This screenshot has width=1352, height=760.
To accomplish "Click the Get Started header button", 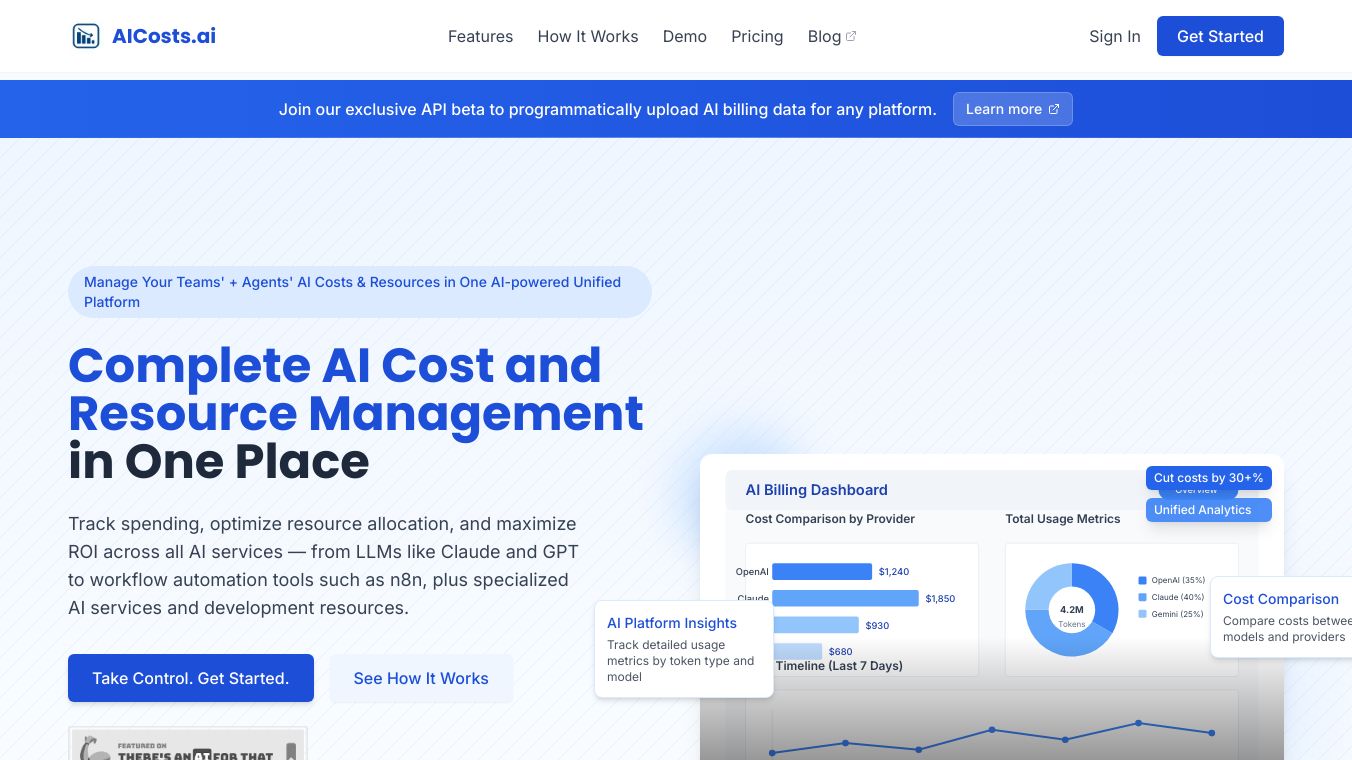I will (x=1220, y=36).
